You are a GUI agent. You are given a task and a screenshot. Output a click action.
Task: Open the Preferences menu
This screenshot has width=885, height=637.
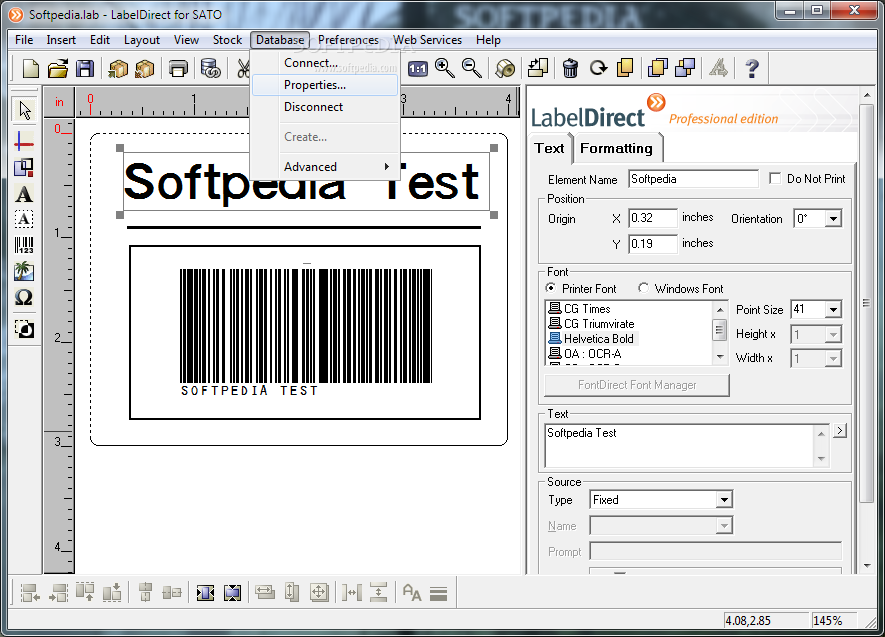click(348, 40)
